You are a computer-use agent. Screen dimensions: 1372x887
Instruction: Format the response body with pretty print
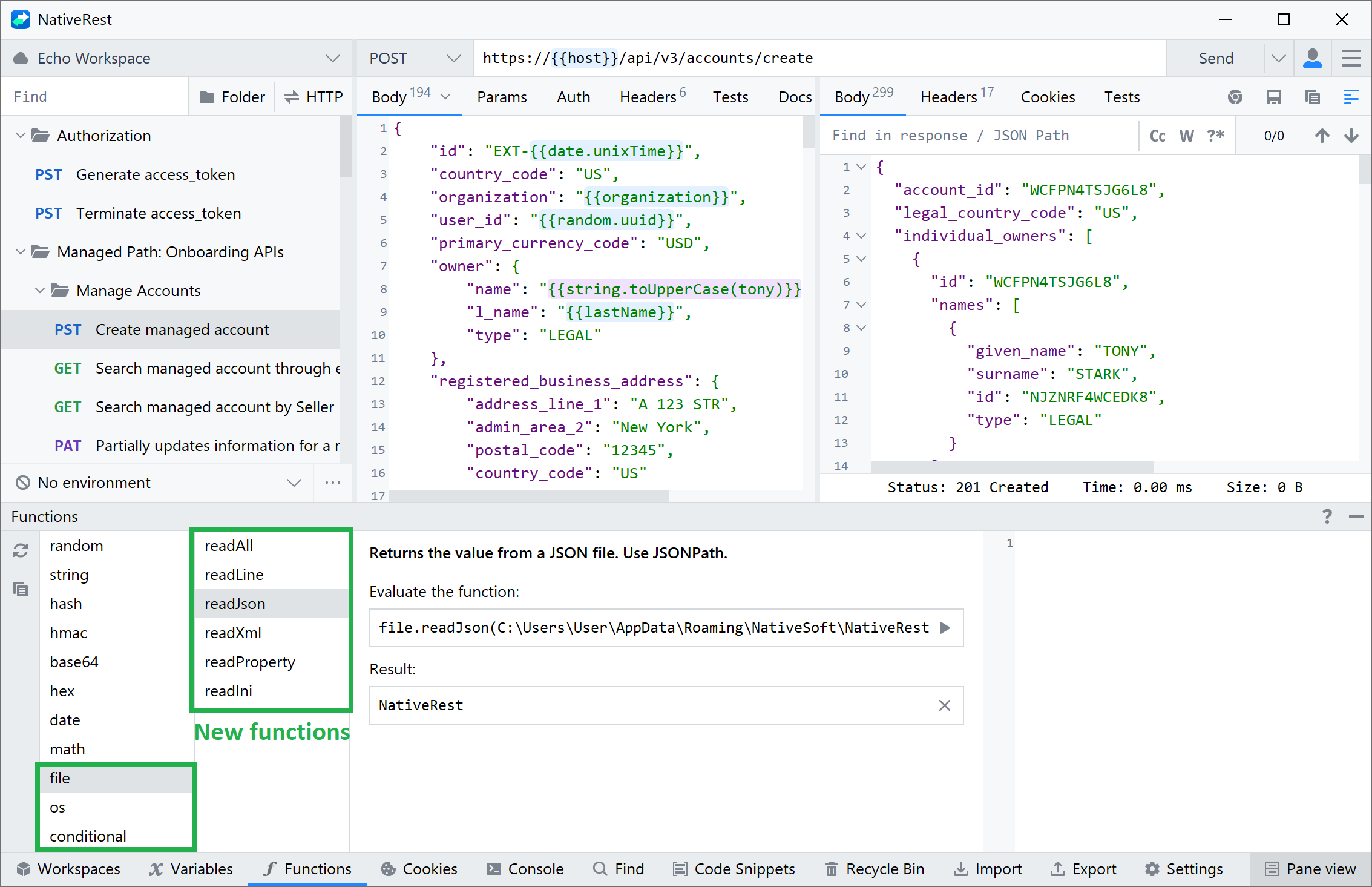click(x=1351, y=97)
